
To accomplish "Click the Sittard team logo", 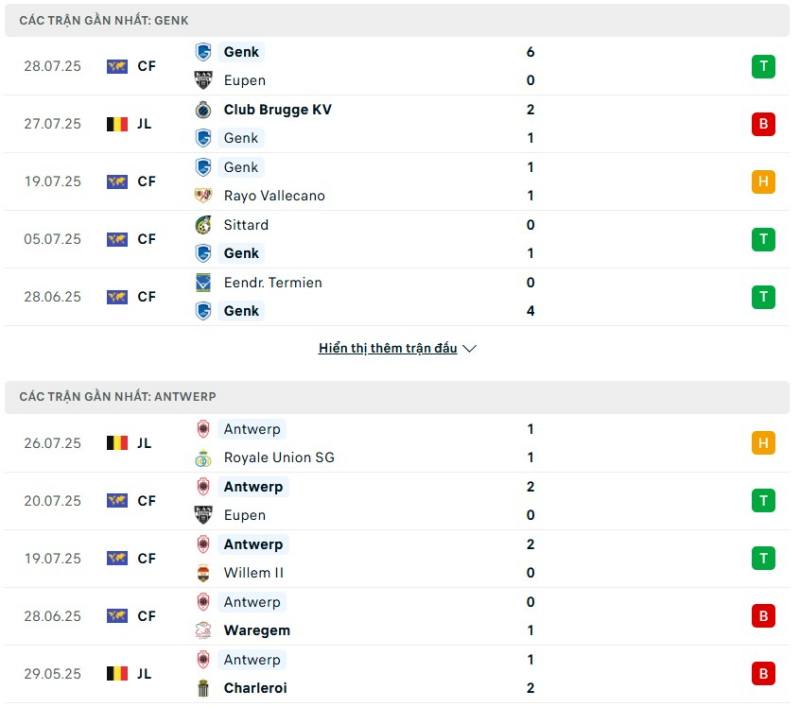I will point(203,225).
